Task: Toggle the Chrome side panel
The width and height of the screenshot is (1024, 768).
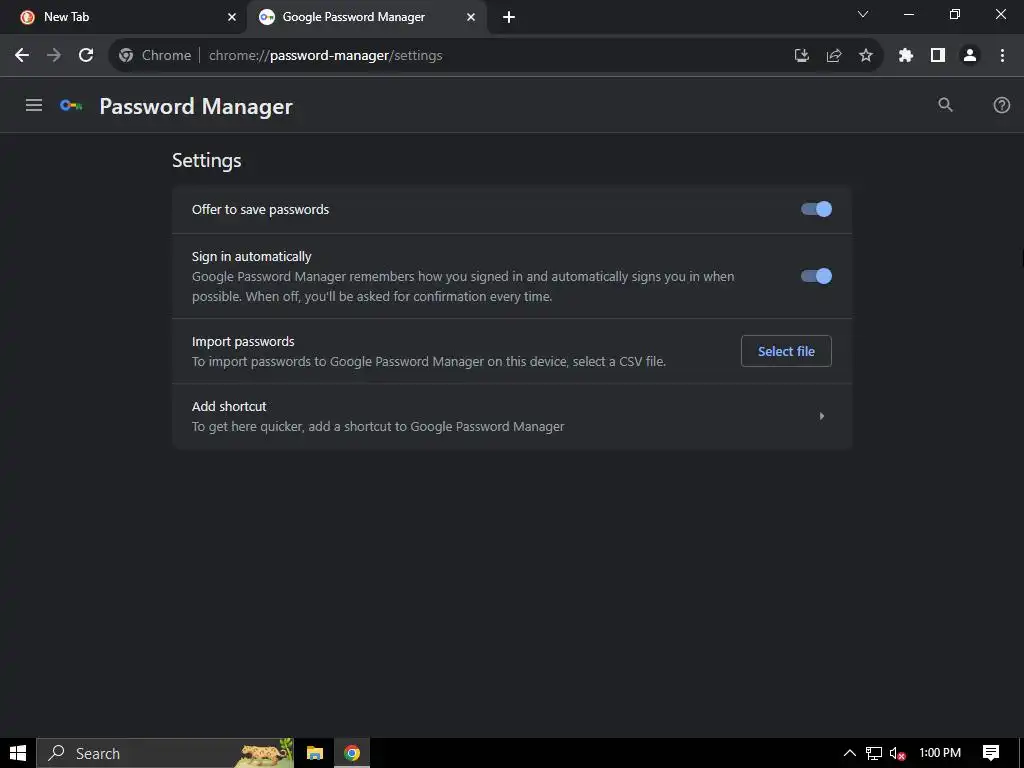Action: [938, 56]
